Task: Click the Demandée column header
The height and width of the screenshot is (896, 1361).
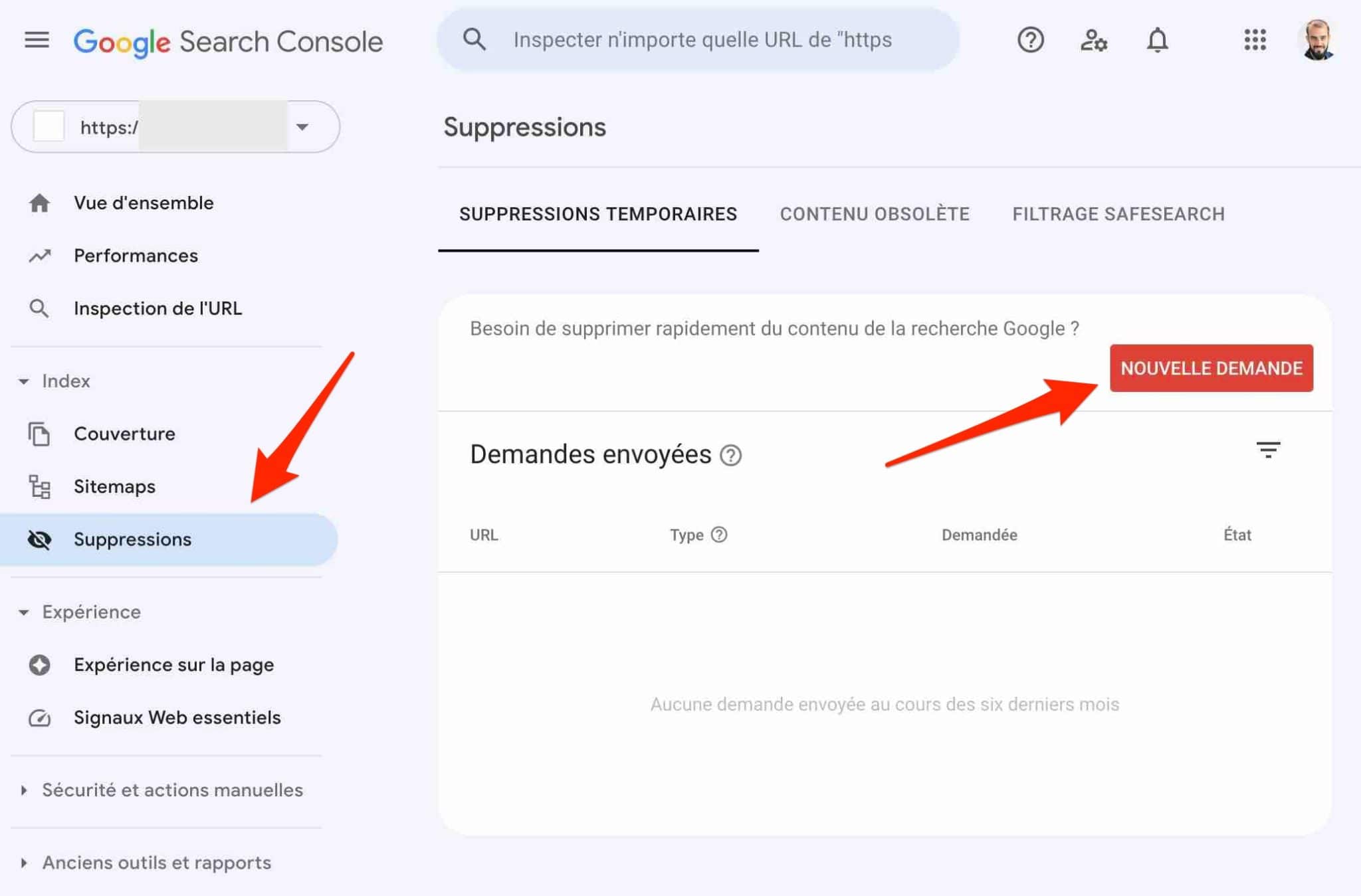Action: click(x=979, y=535)
